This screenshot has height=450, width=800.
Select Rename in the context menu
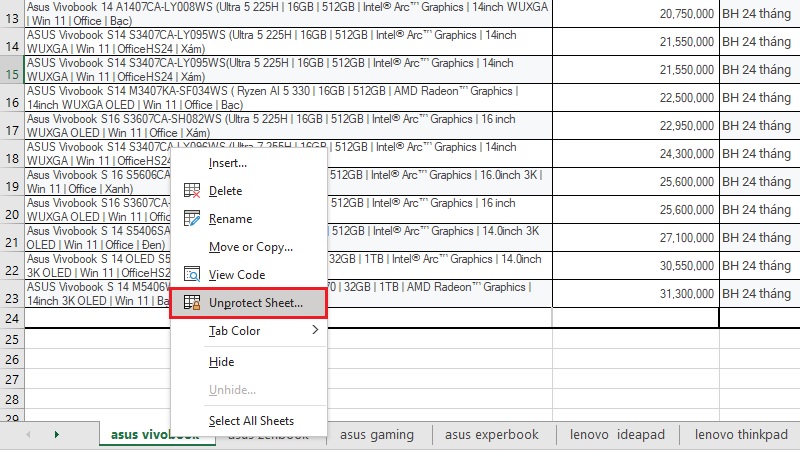pyautogui.click(x=248, y=218)
